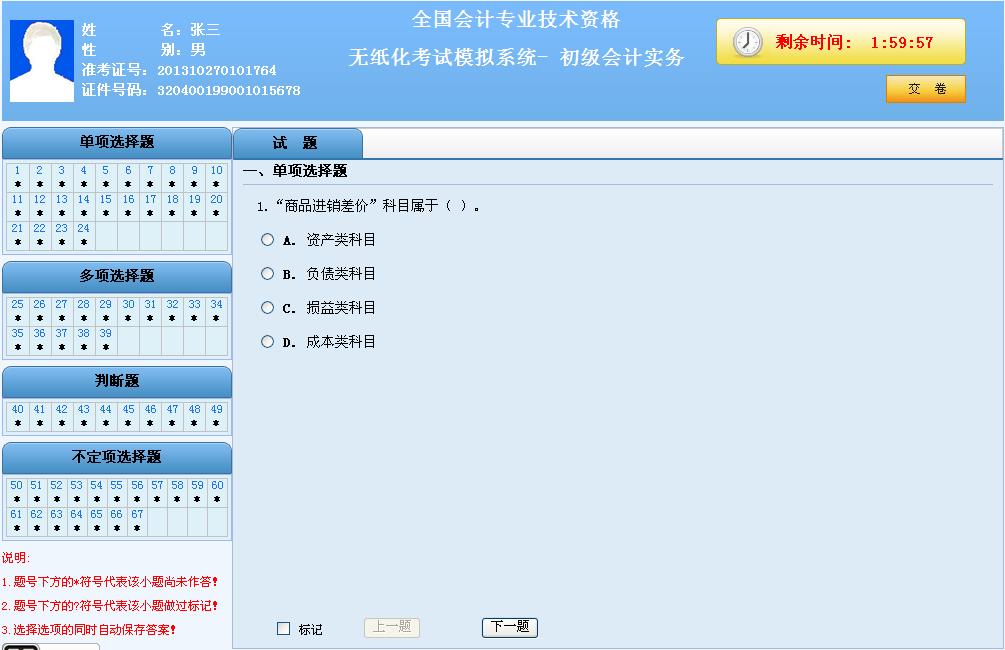Viewport: 1005px width, 650px height.
Task: Click the 判断题 section header
Action: tap(117, 381)
